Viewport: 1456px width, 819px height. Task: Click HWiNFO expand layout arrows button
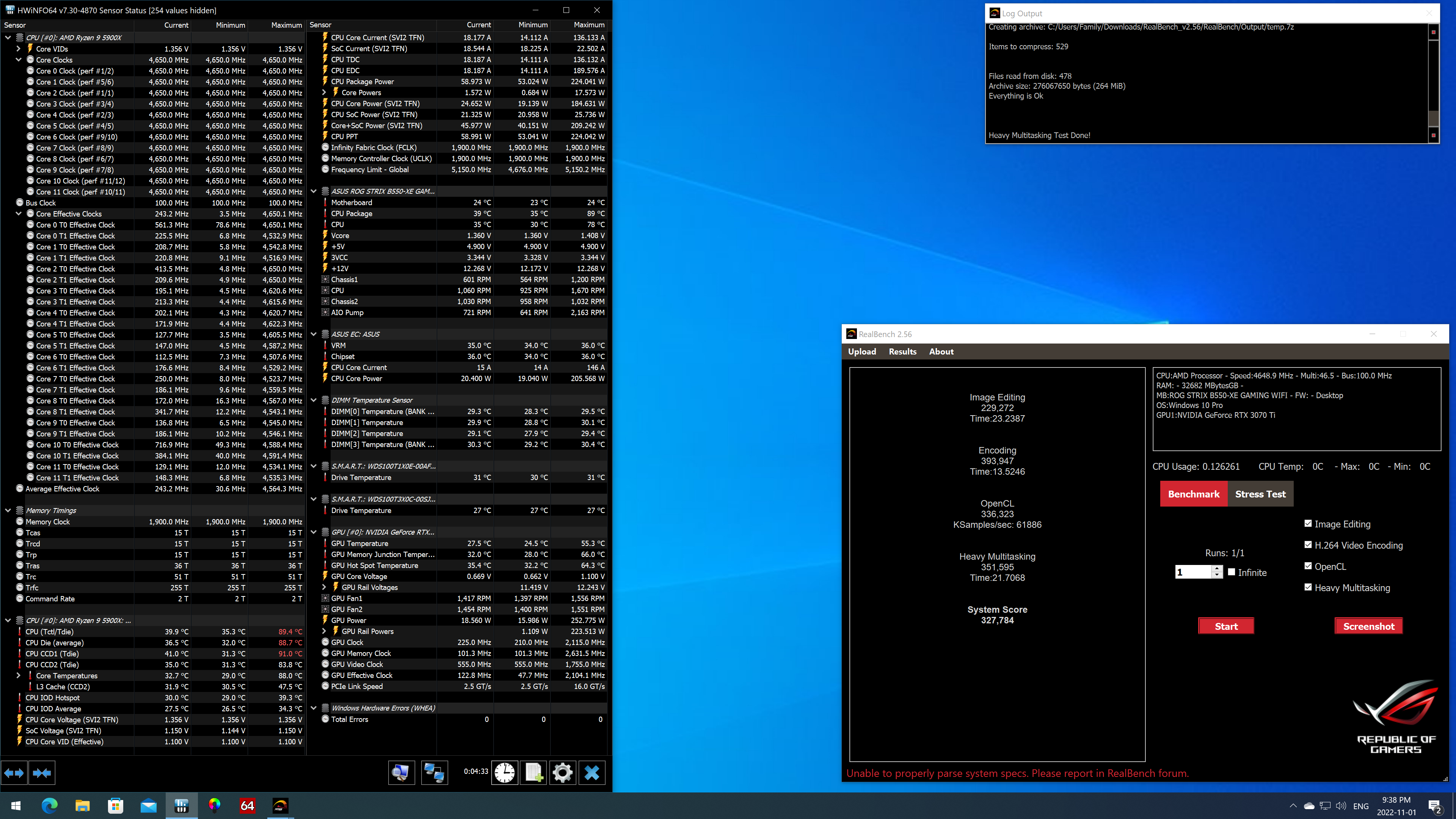point(14,773)
